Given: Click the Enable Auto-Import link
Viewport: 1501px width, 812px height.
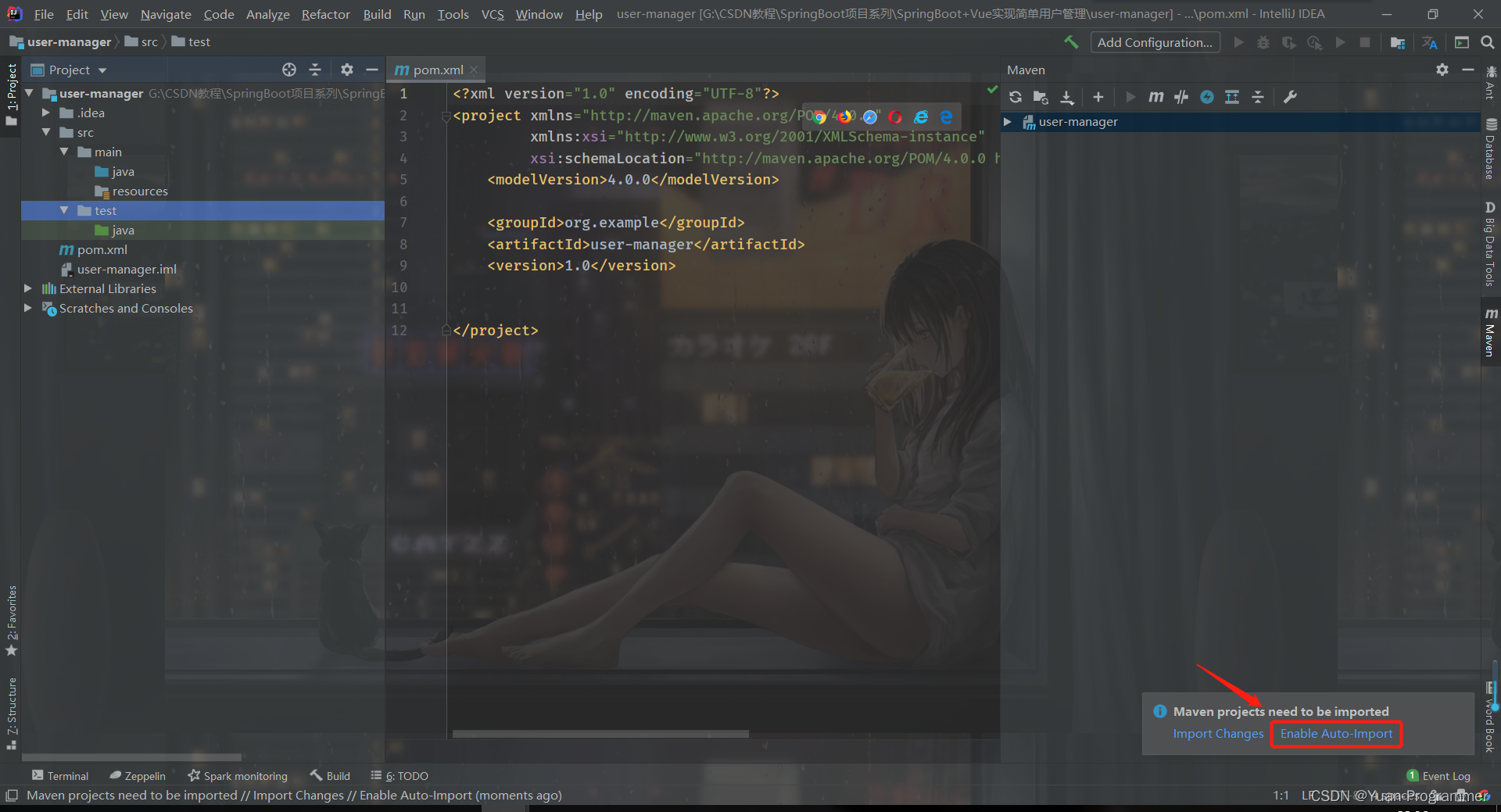Looking at the screenshot, I should [x=1336, y=734].
